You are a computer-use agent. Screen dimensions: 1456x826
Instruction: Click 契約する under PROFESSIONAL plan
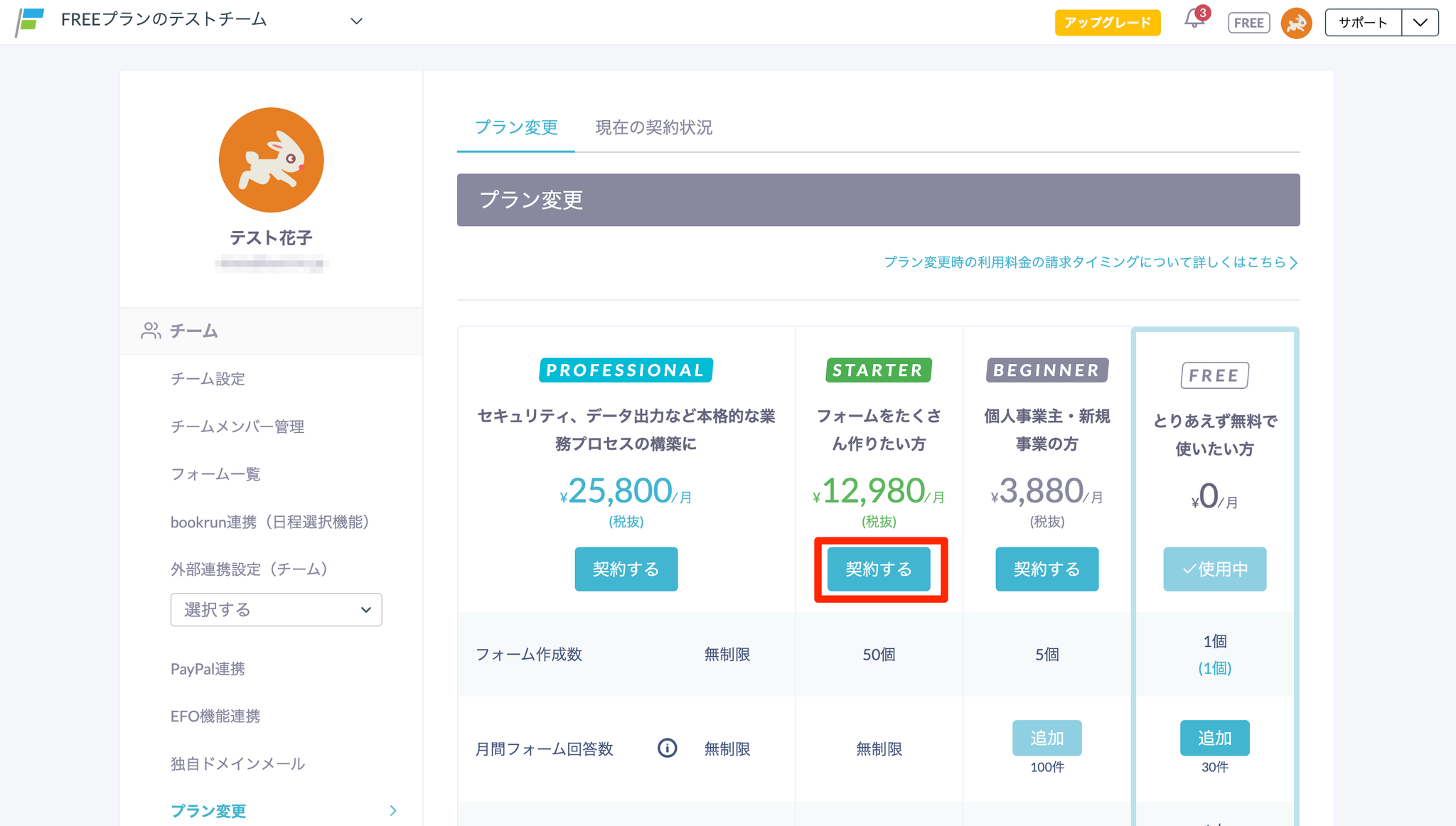tap(626, 569)
